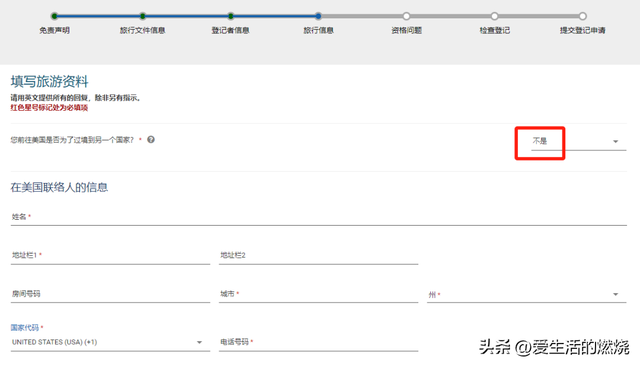Jump to the 提交登记申请 step
640x366 pixels.
(x=582, y=24)
